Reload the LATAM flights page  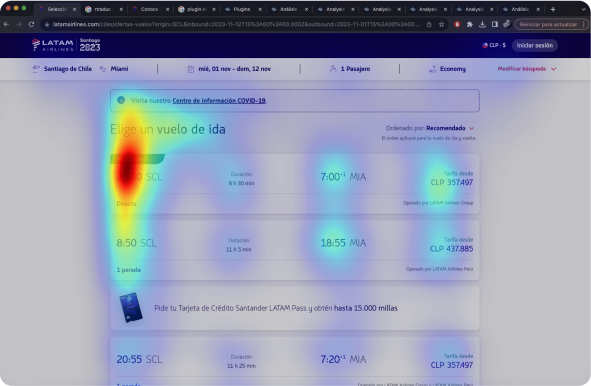click(32, 25)
